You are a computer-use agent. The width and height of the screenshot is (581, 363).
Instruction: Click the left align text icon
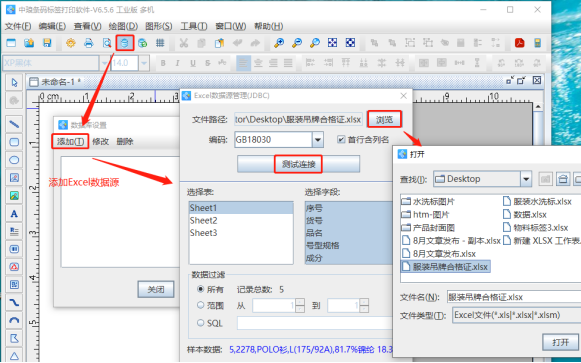tap(243, 63)
